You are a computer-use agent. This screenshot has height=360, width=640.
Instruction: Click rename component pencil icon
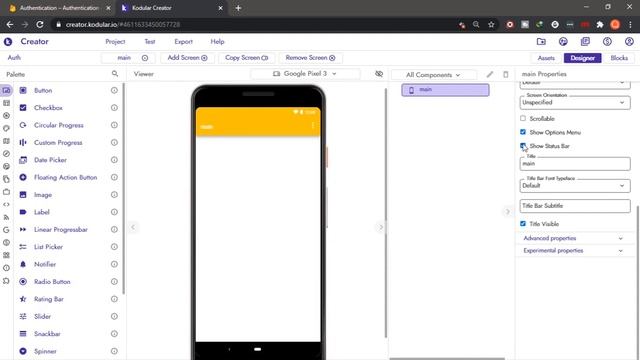coord(490,74)
